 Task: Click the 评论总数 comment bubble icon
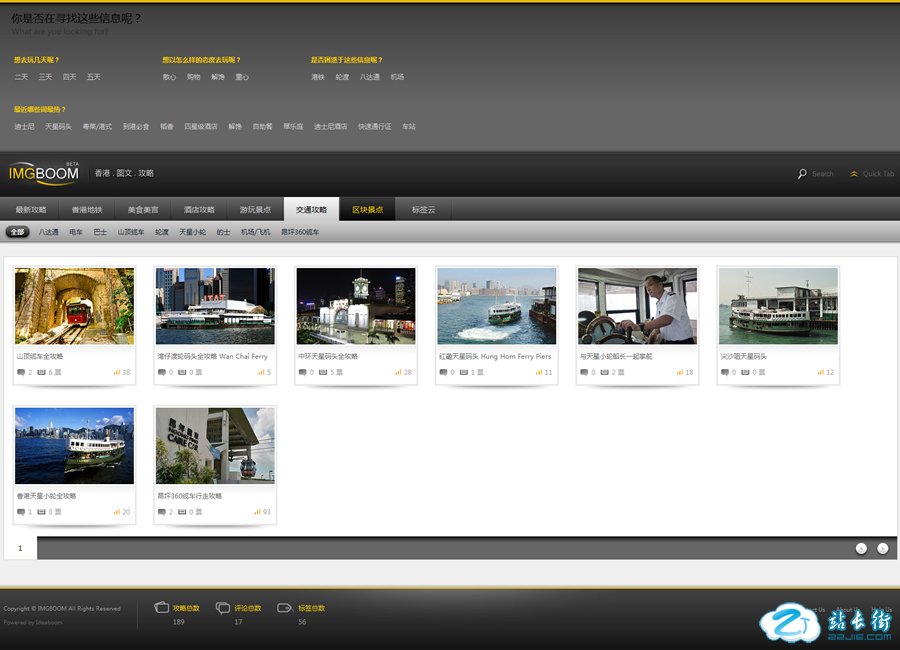coord(223,607)
